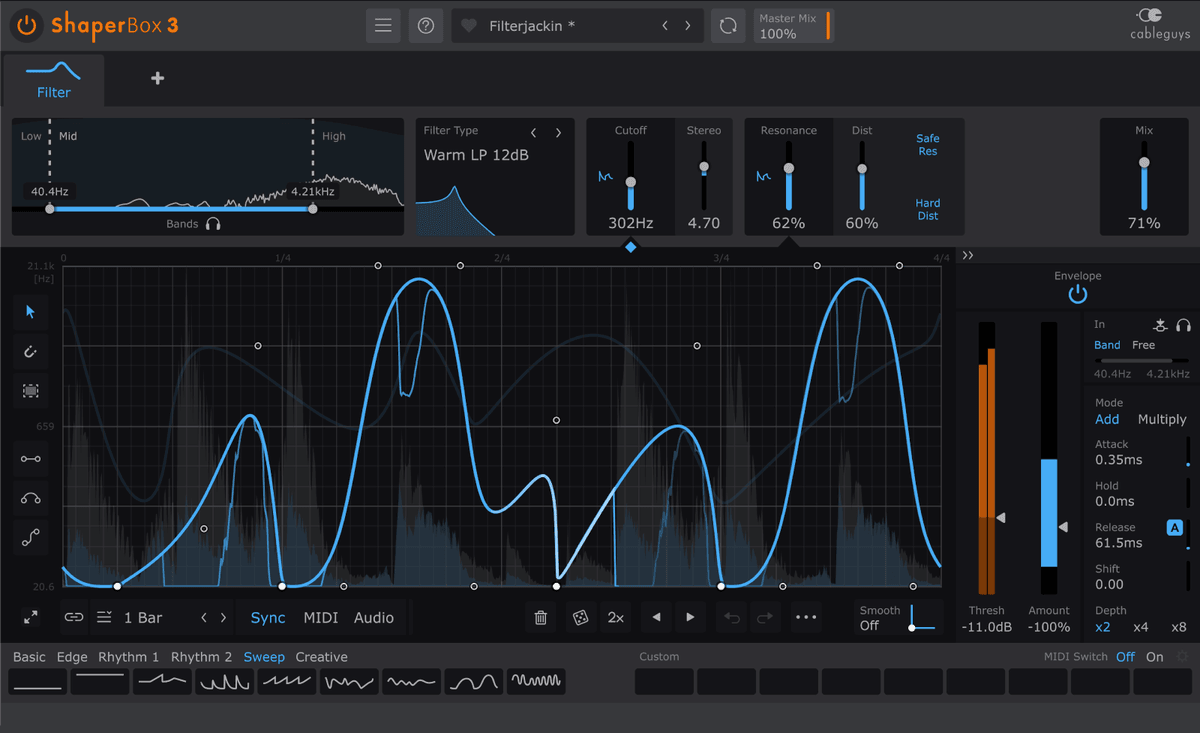Open the hamburger main menu
The width and height of the screenshot is (1200, 733).
(383, 26)
